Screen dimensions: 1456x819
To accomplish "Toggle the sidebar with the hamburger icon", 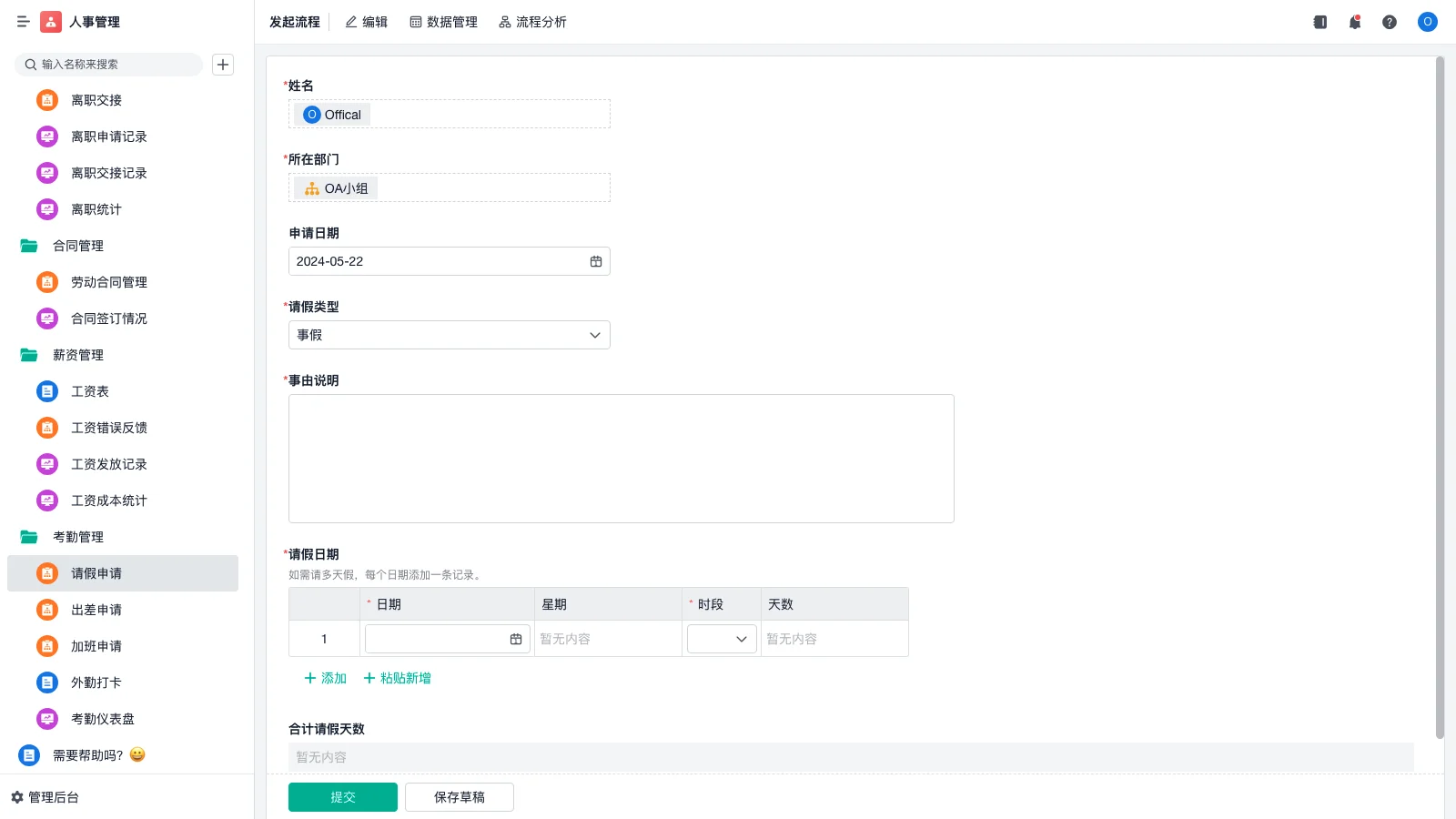I will (x=23, y=22).
